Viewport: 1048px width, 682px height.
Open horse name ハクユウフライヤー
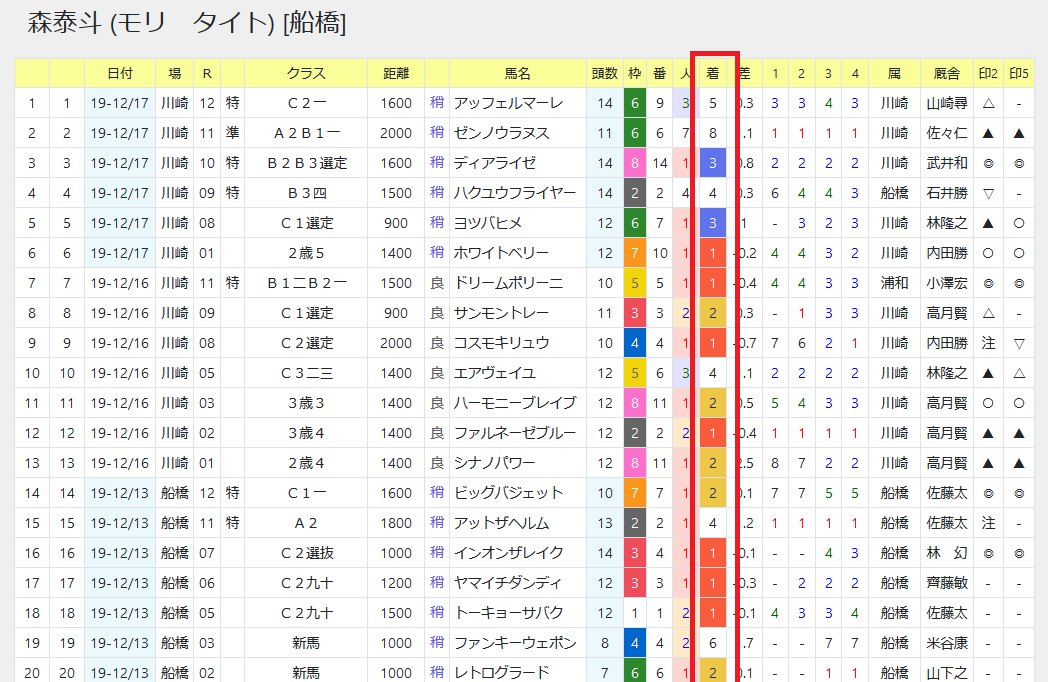[x=515, y=193]
